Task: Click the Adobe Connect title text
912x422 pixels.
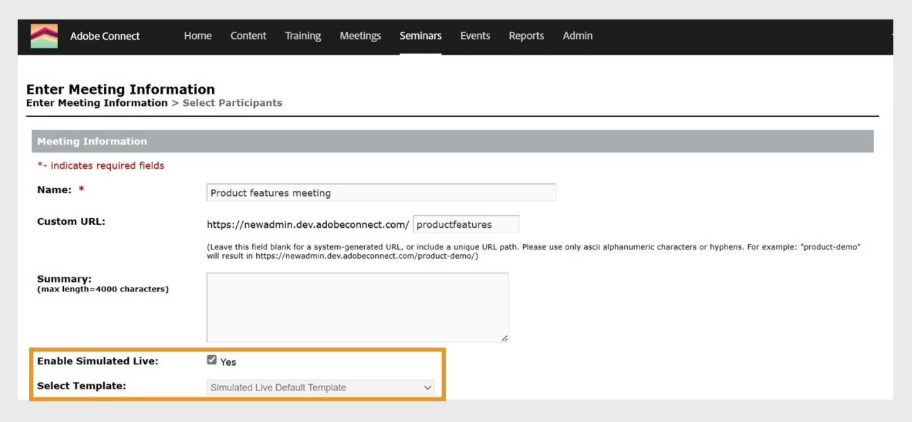Action: pos(105,36)
